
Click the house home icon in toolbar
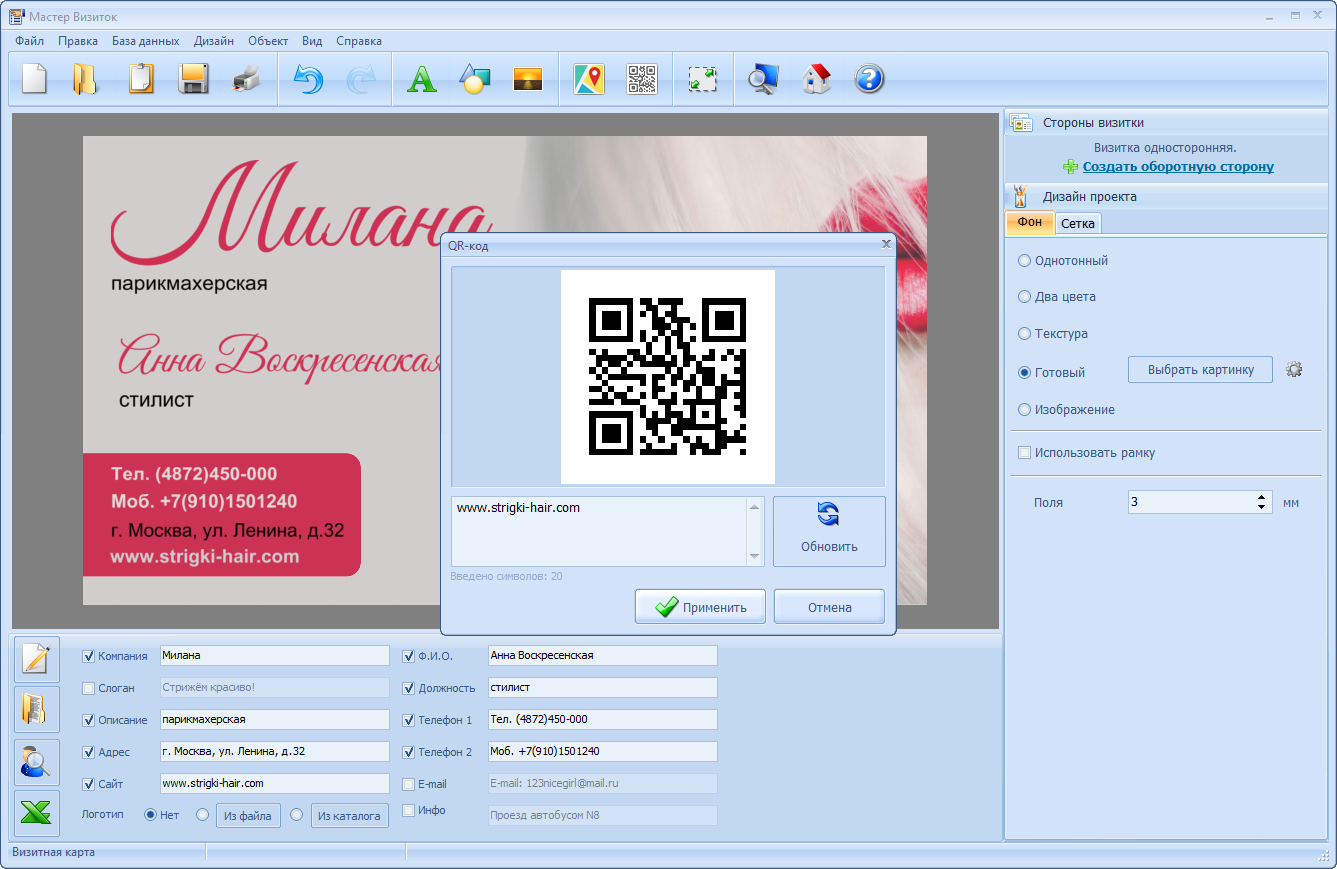pos(817,78)
